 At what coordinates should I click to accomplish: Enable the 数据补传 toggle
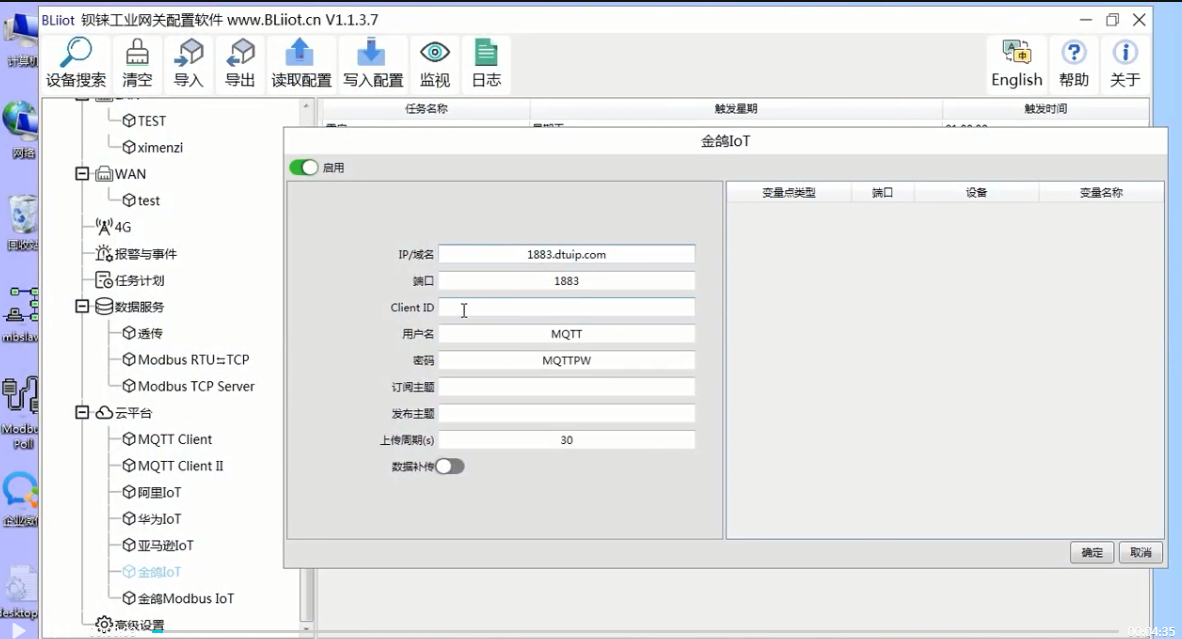(x=450, y=466)
